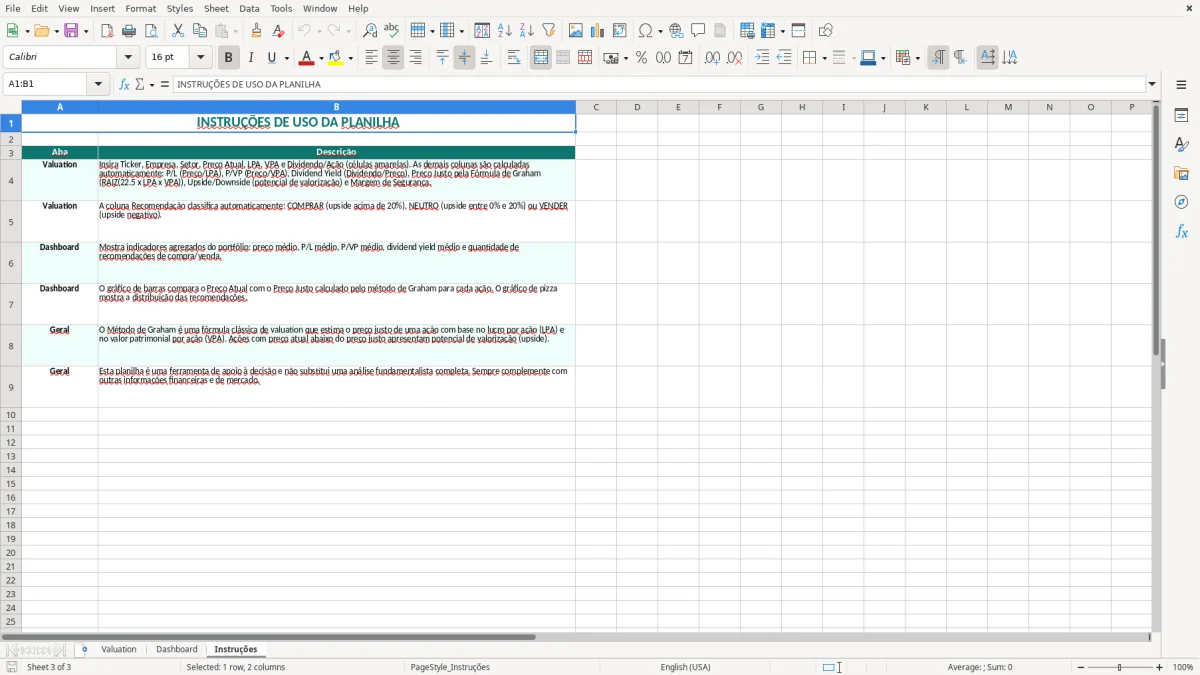
Task: Toggle Underline formatting
Action: pos(272,58)
